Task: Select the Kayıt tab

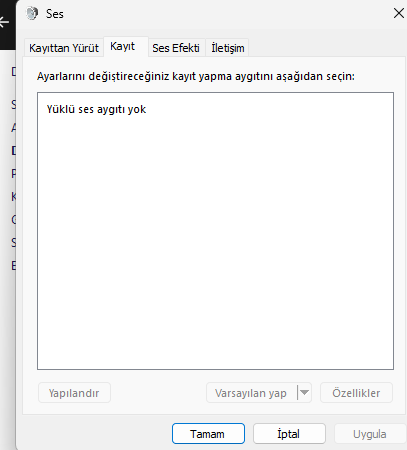Action: (126, 46)
